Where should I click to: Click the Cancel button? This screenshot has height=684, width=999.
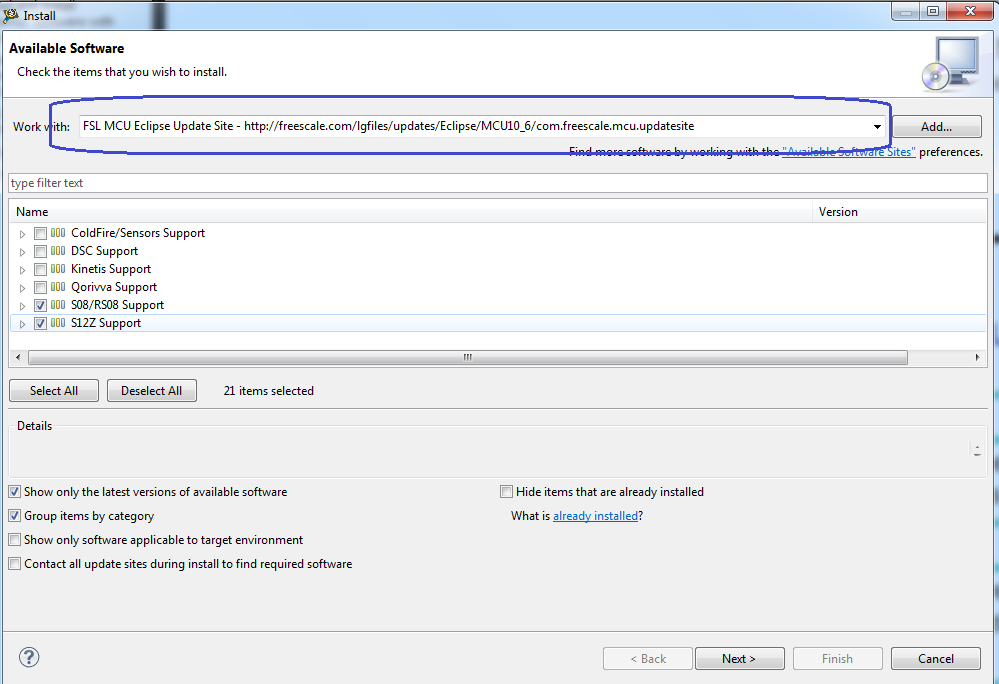tap(935, 659)
